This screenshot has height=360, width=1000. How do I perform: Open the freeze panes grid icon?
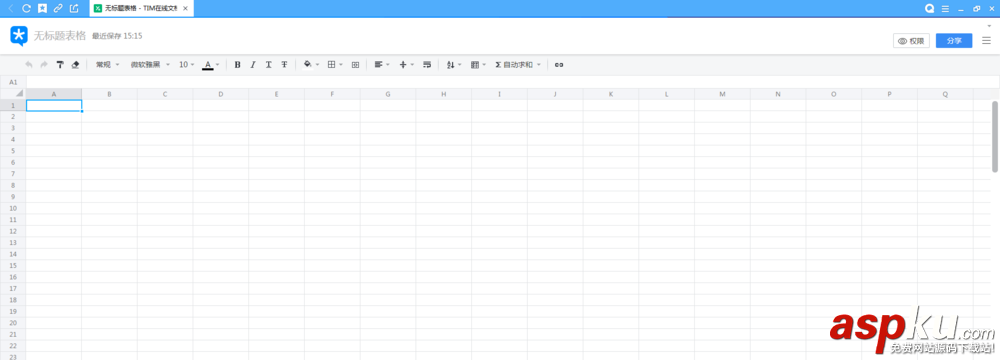474,64
